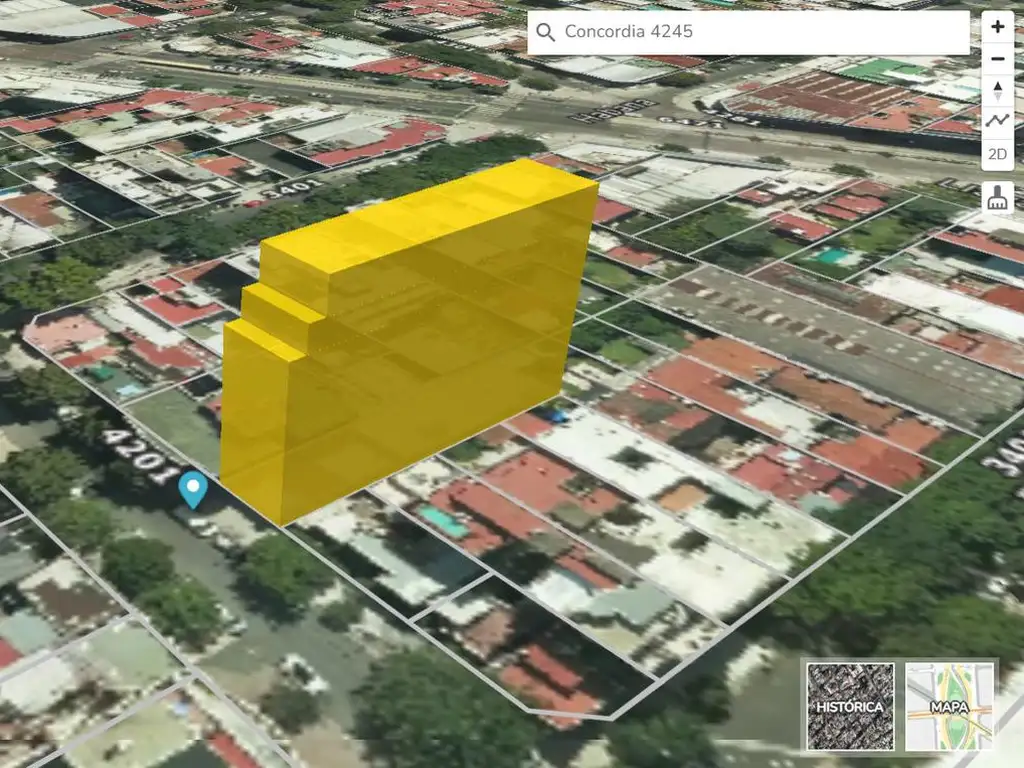Switch the map view to 2D

(997, 154)
